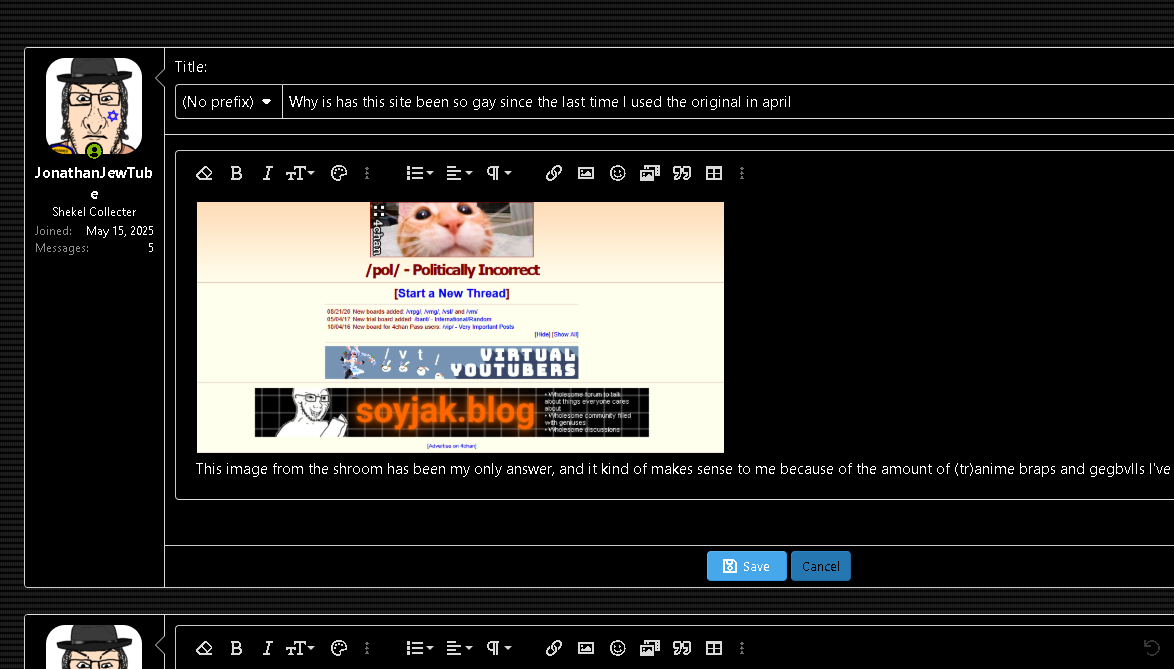Insert media using top editor toolbar
This screenshot has width=1174, height=669.
coord(650,174)
